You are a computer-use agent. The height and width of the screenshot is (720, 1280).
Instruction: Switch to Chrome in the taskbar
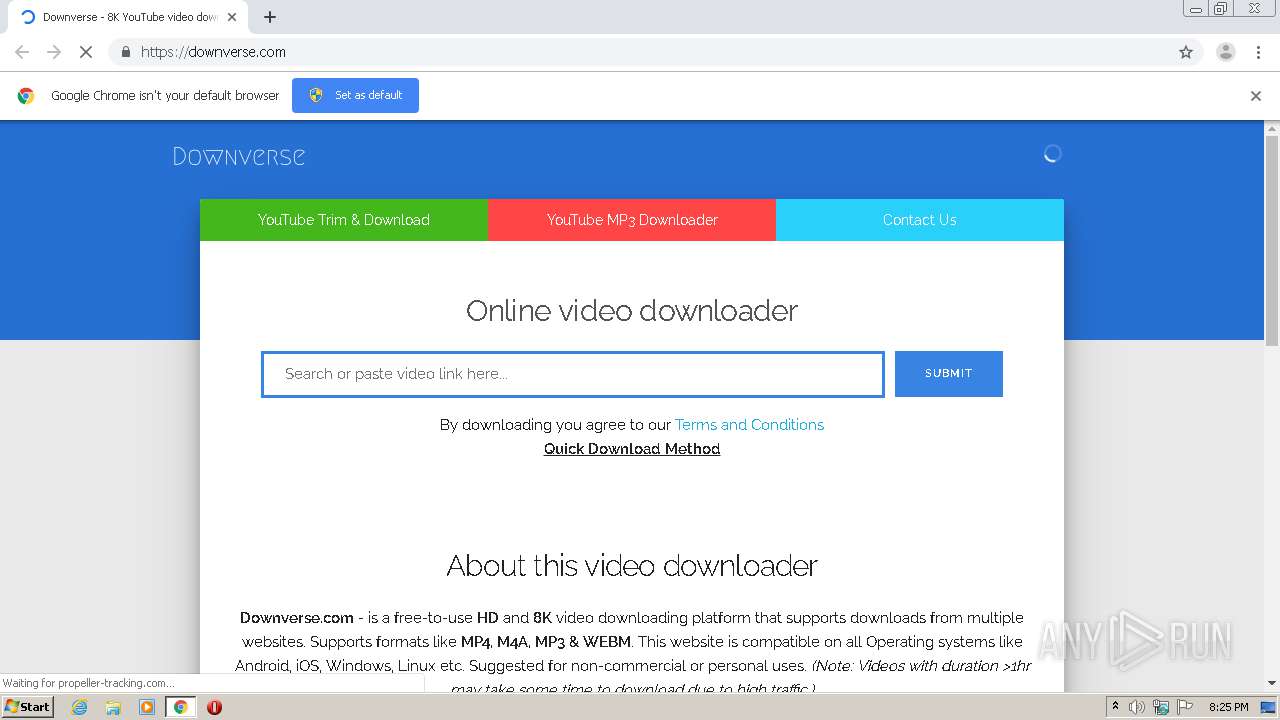[181, 707]
